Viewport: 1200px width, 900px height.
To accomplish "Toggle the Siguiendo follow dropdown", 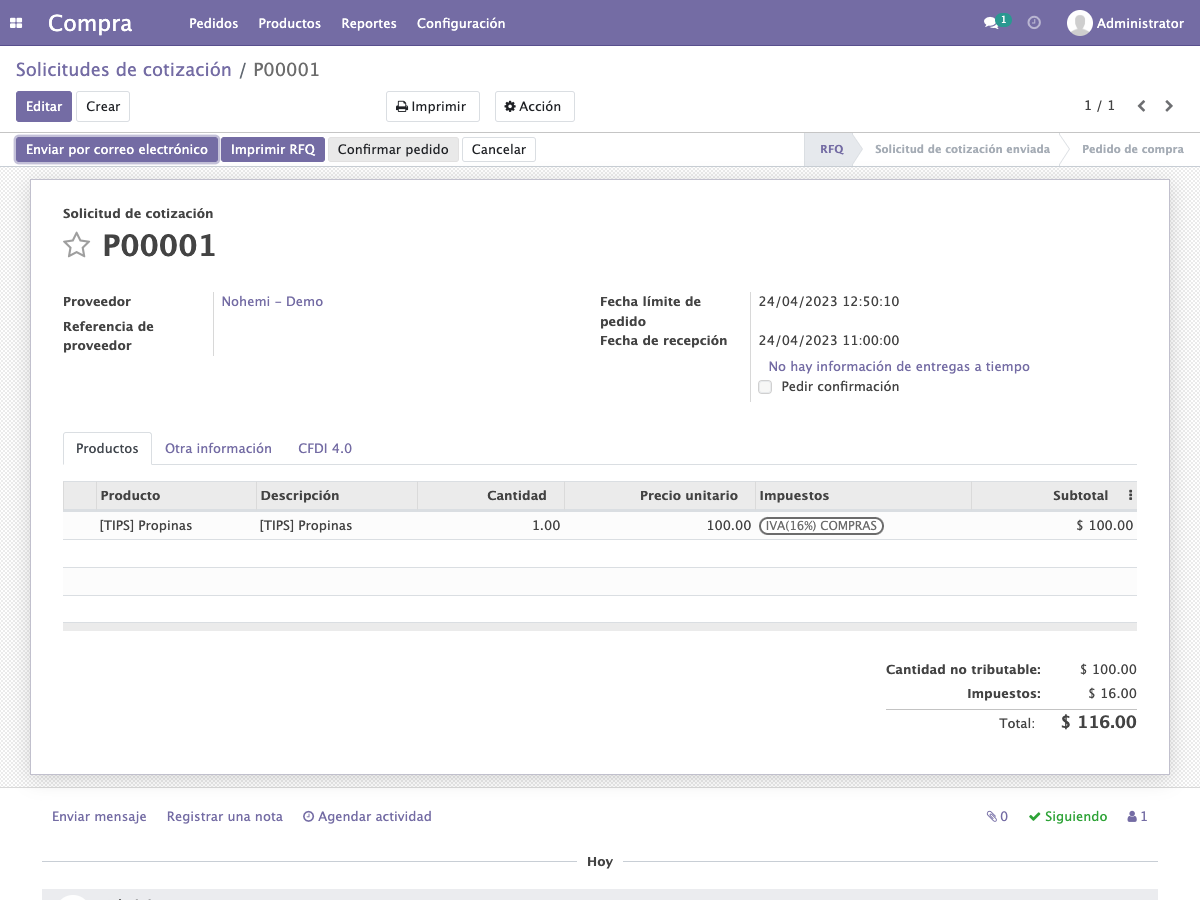I will [1067, 817].
